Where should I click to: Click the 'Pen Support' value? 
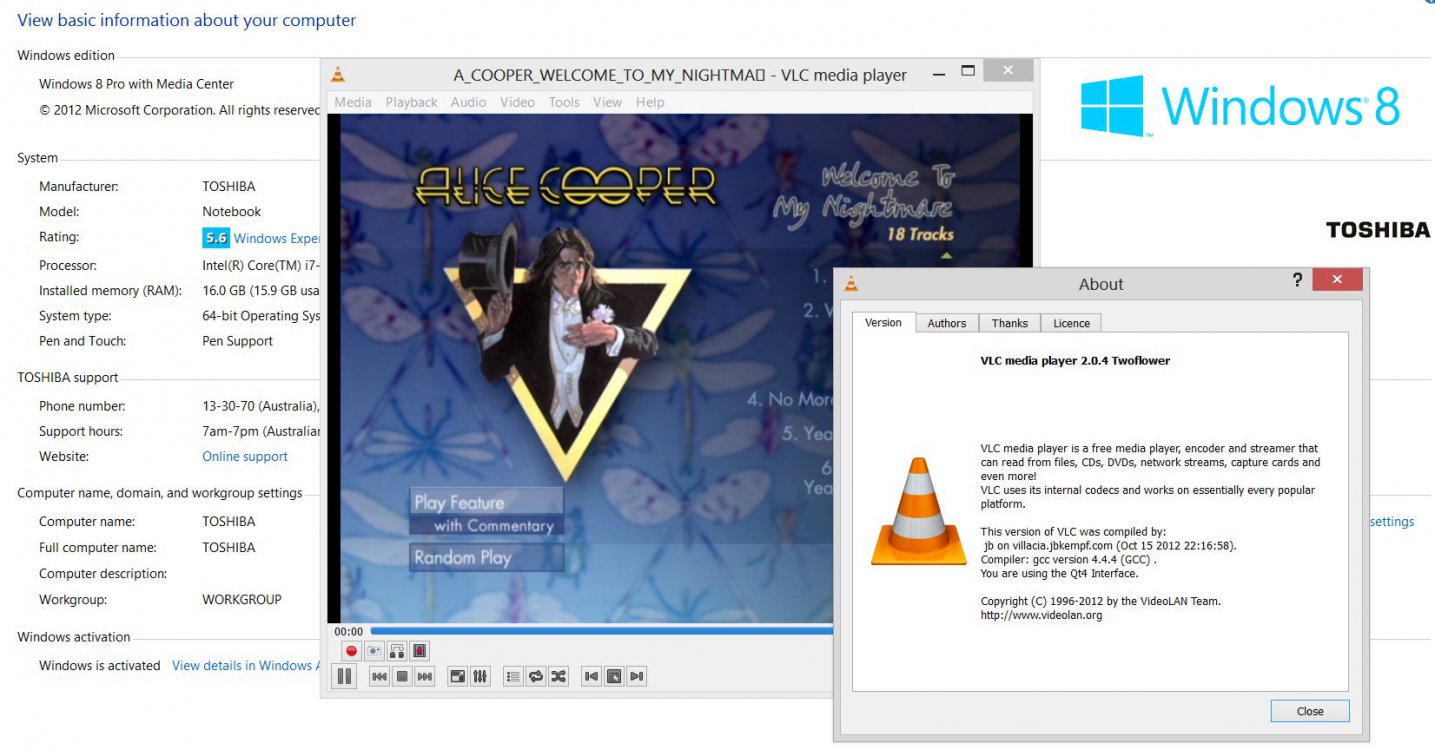[237, 341]
